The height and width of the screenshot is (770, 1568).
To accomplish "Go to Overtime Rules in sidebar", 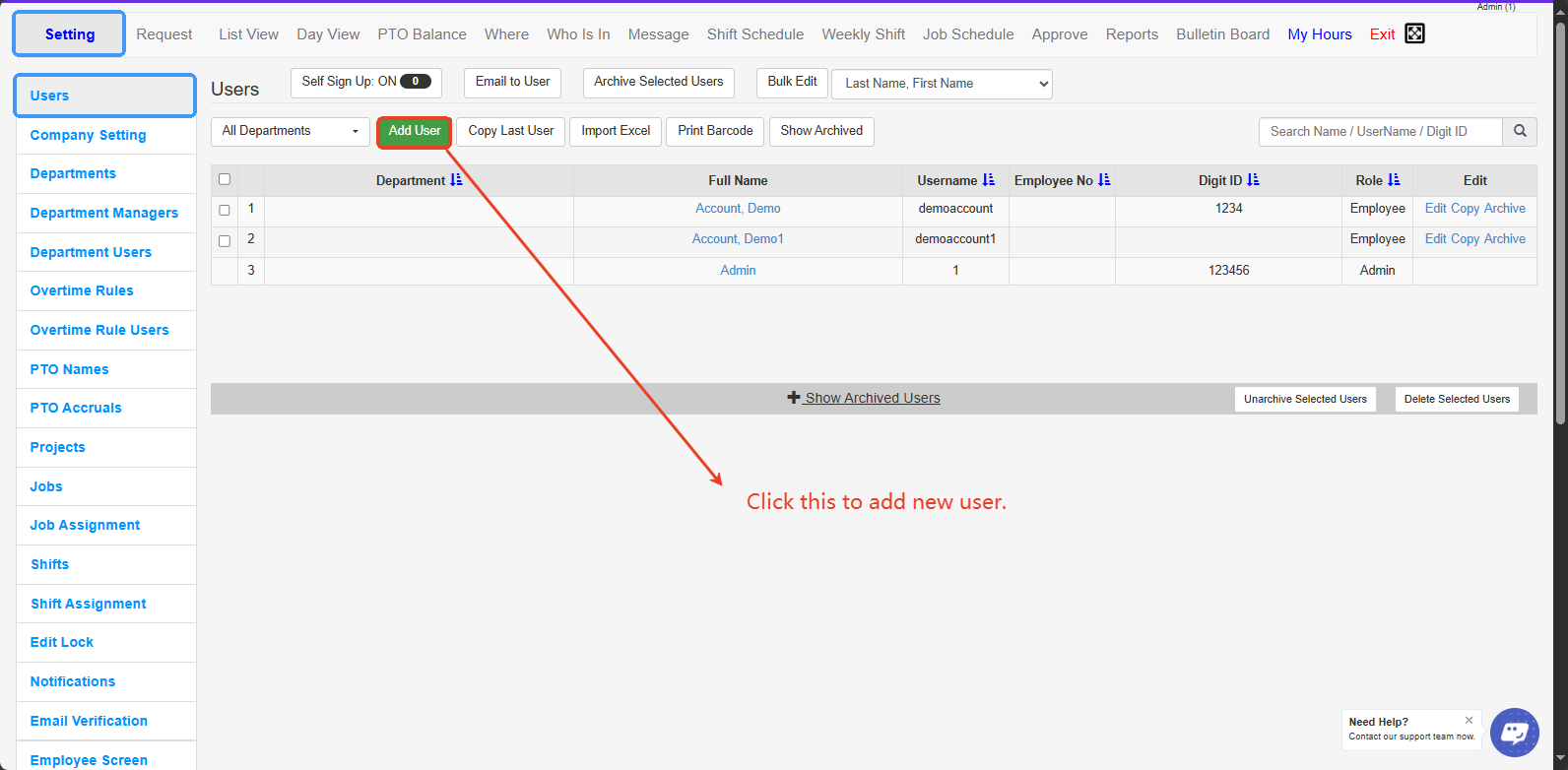I will click(x=82, y=290).
